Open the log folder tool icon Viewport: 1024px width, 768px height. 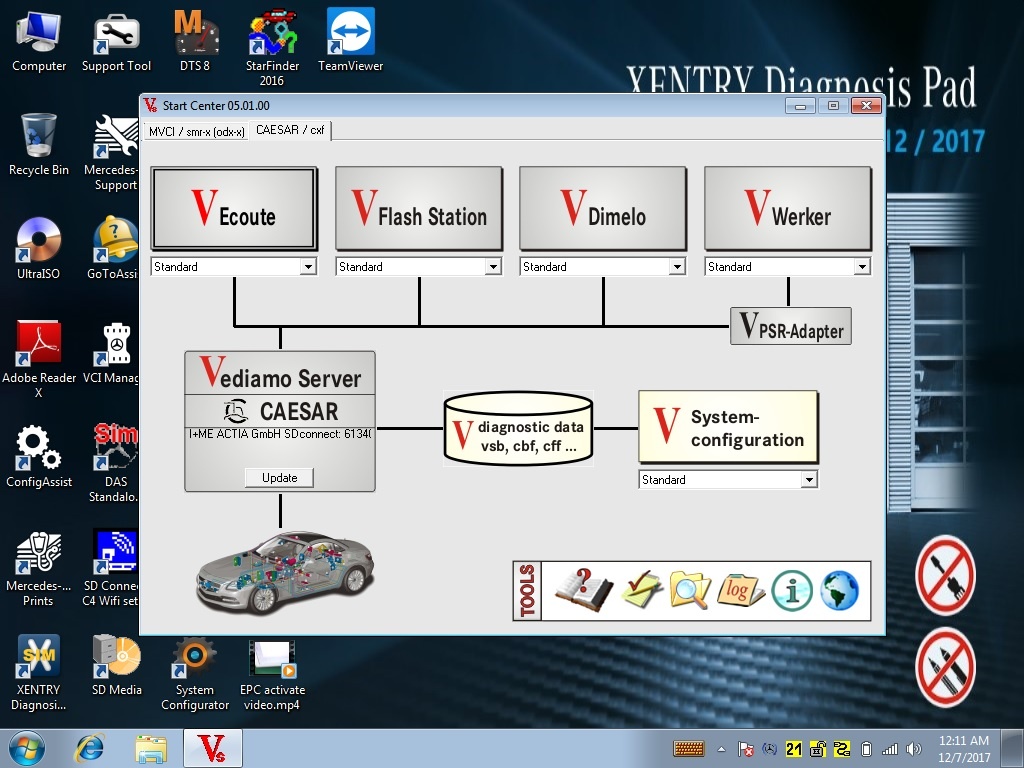click(x=740, y=590)
